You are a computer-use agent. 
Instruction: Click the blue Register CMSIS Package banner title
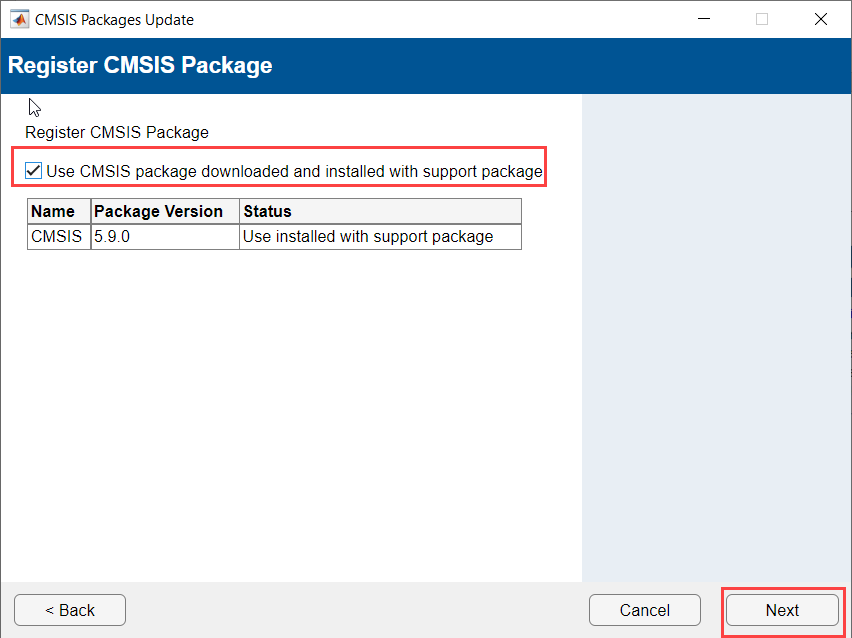[x=140, y=66]
